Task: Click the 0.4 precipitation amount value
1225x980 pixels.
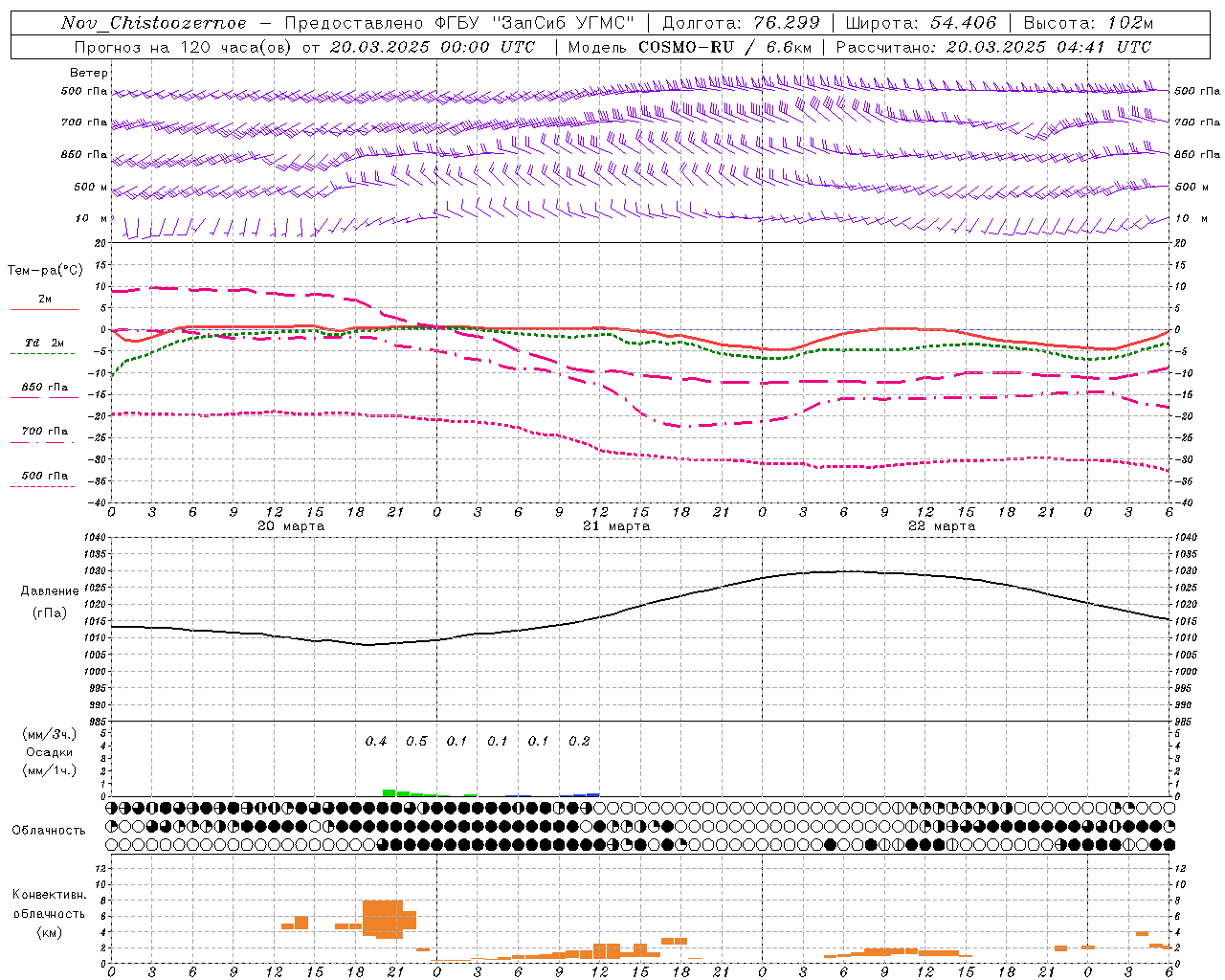Action: [x=376, y=741]
